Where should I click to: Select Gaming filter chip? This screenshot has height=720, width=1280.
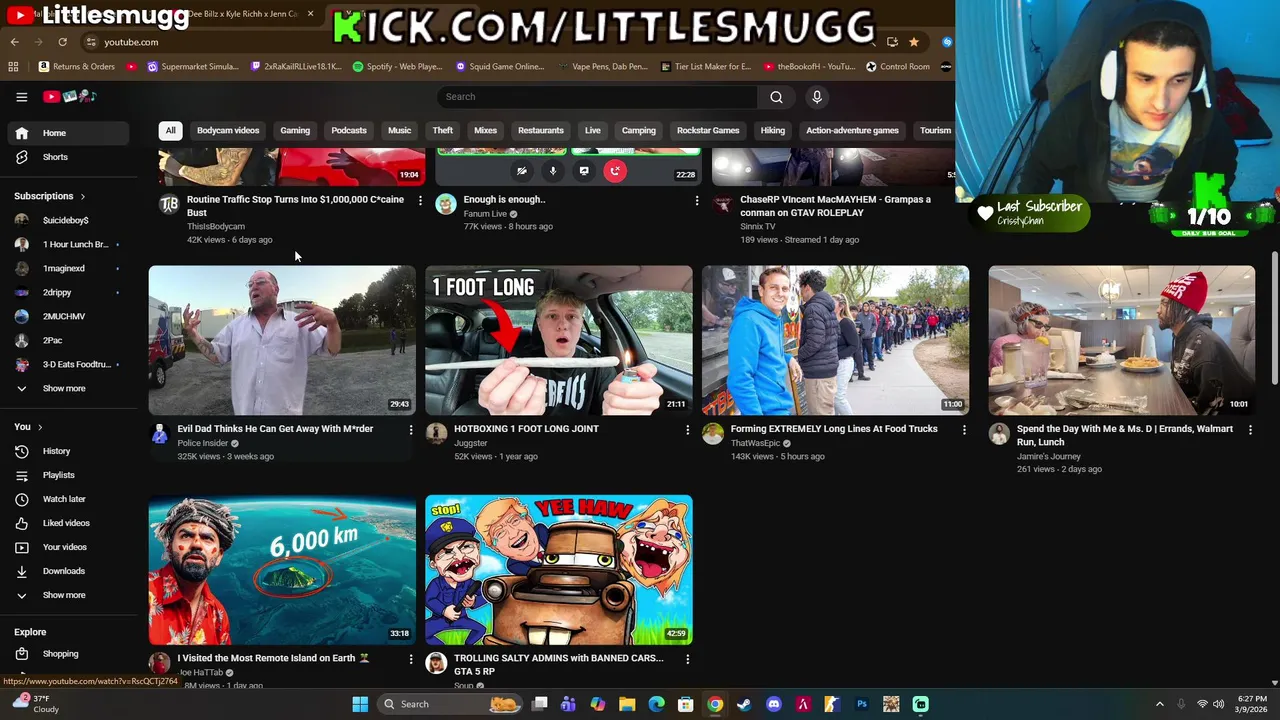click(x=295, y=131)
